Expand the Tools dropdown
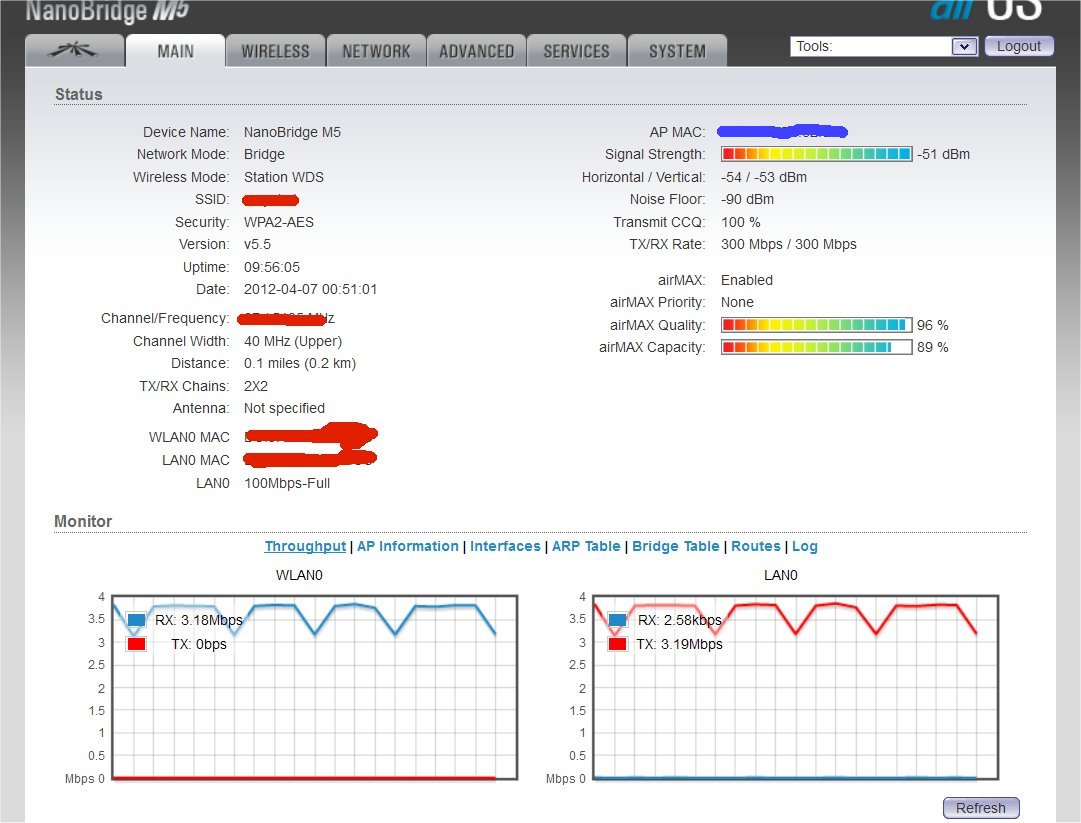 pyautogui.click(x=884, y=46)
